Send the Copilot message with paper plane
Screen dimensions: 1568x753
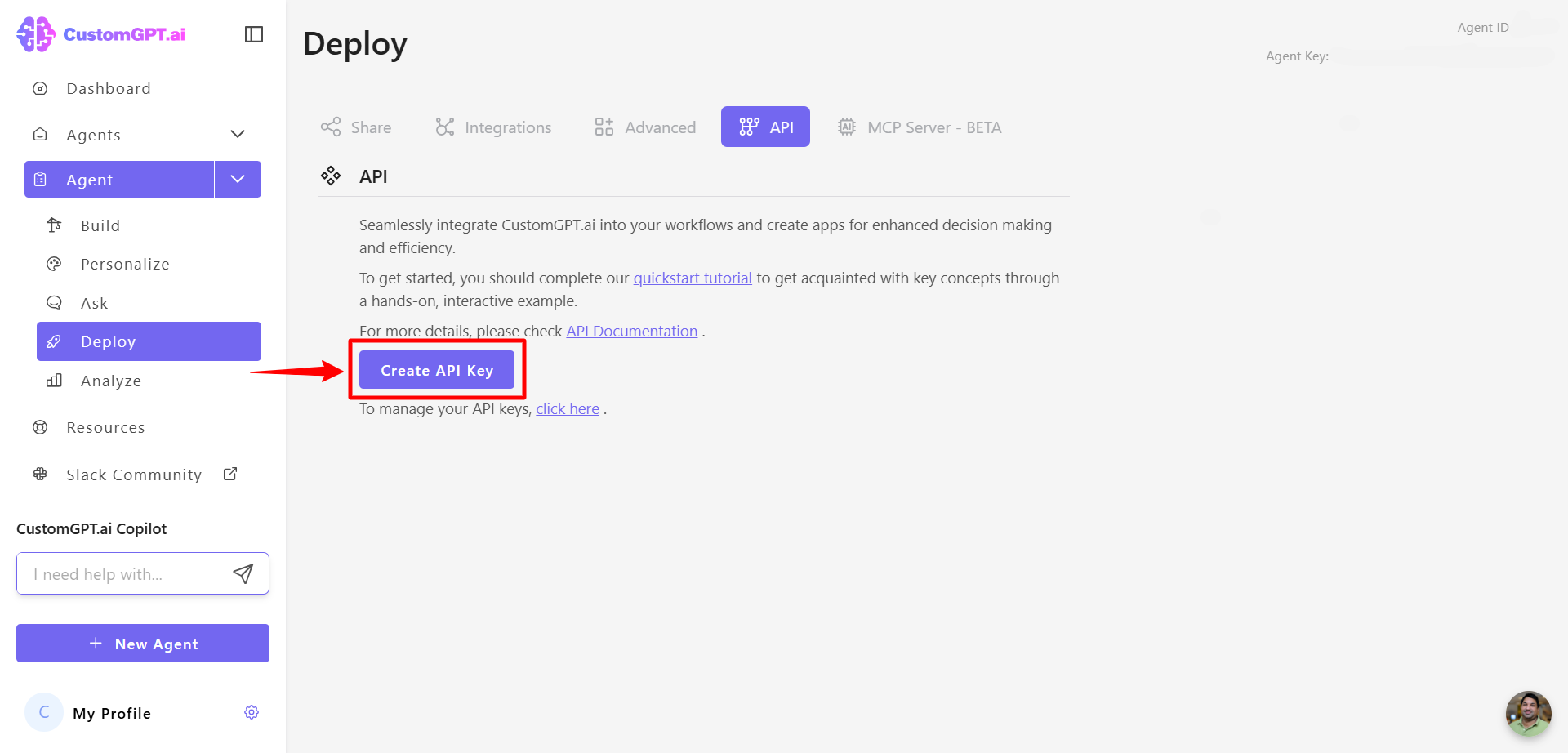pos(243,573)
